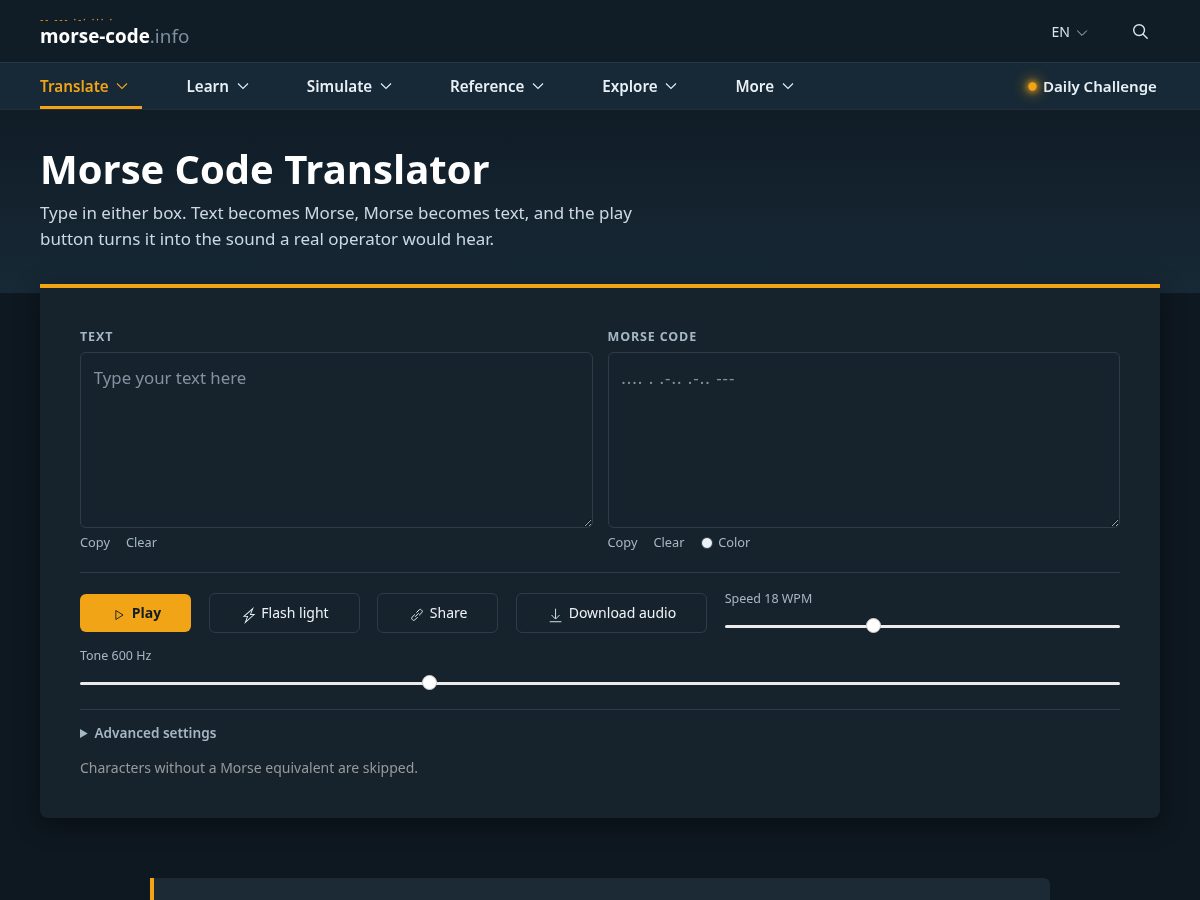Click the chain link share icon
The height and width of the screenshot is (900, 1200).
click(417, 614)
